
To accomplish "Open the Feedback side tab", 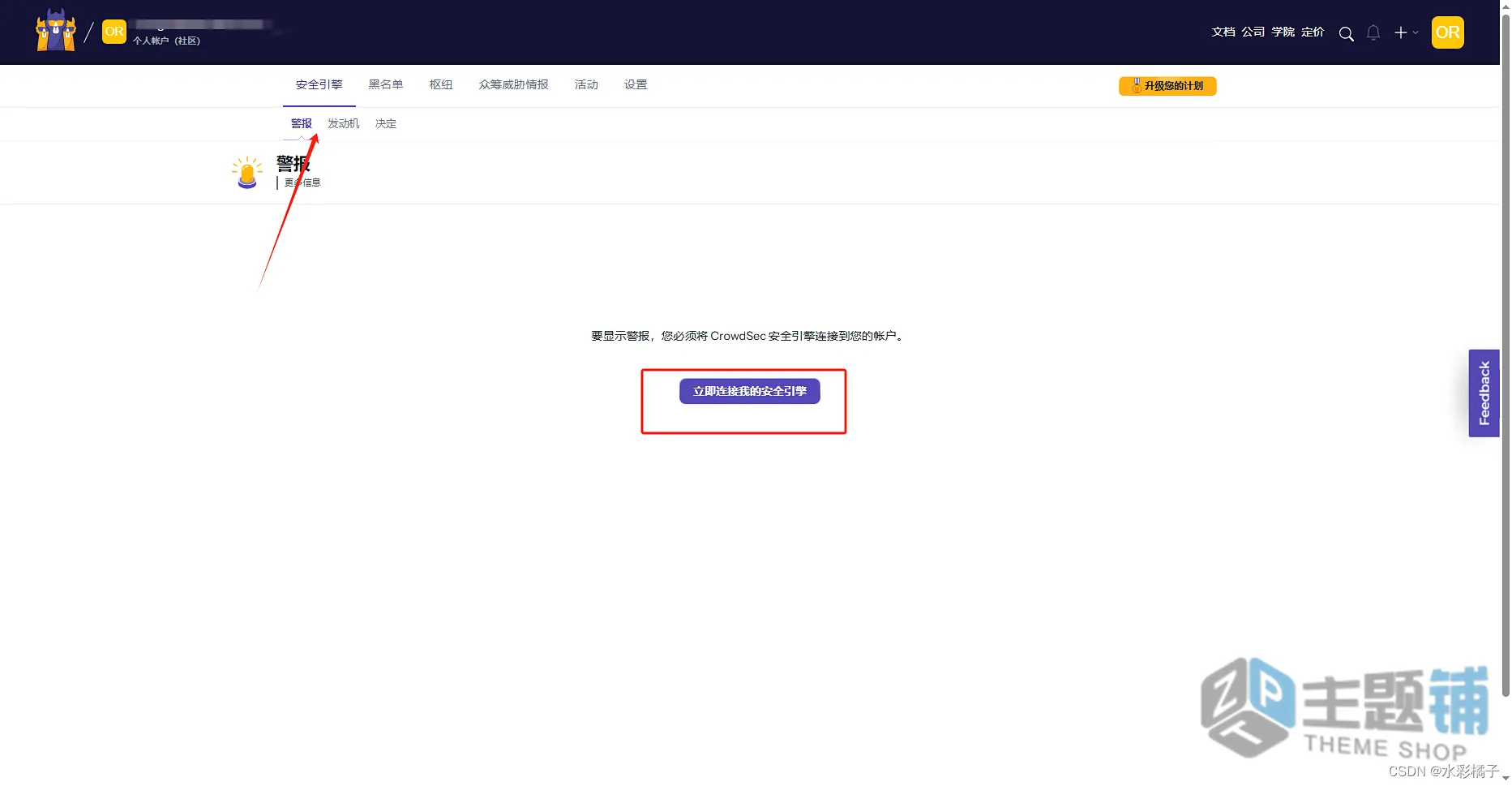I will 1484,393.
